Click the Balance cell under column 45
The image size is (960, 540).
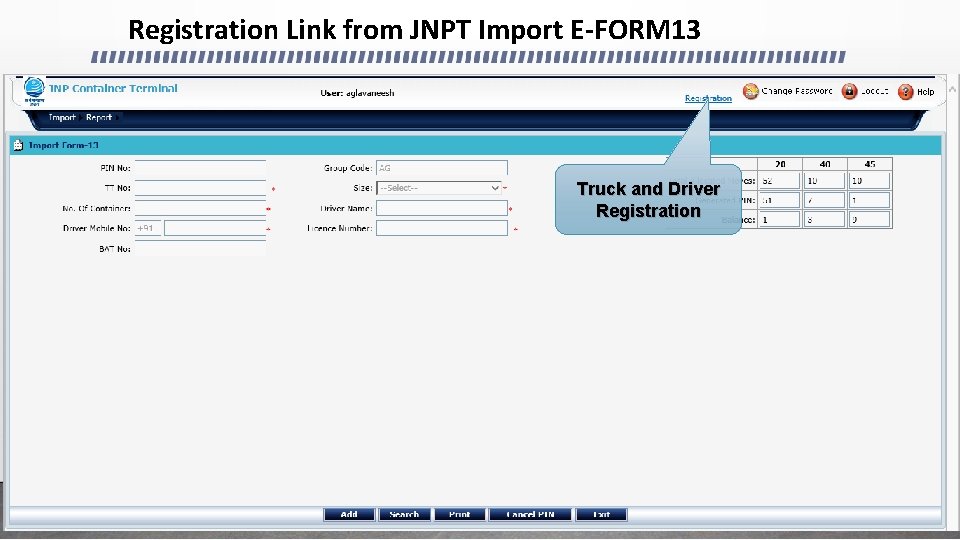pos(870,219)
